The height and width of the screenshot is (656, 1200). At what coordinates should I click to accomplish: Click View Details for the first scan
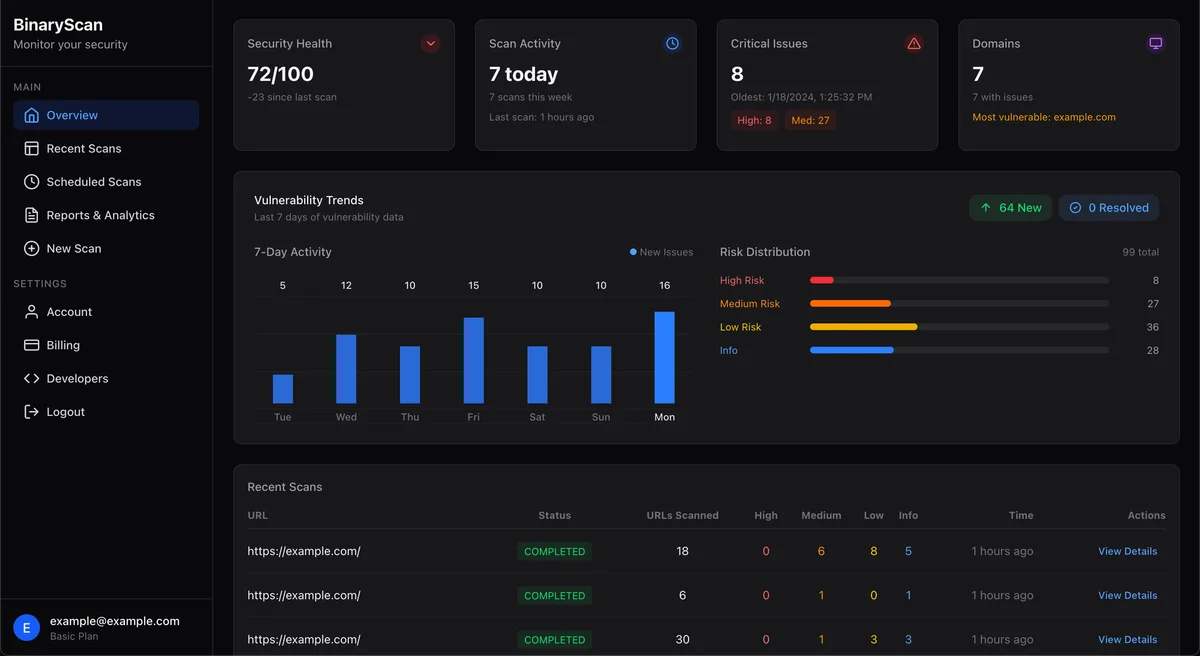coord(1127,551)
